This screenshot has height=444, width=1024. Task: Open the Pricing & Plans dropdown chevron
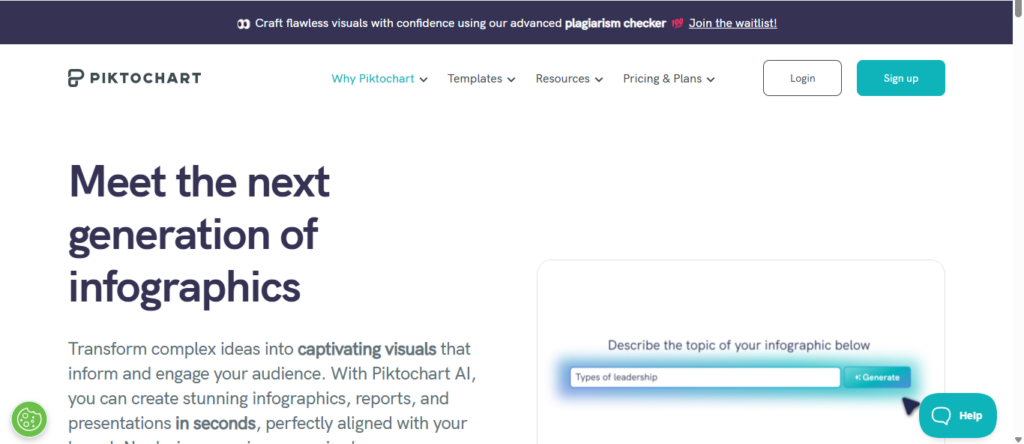711,79
